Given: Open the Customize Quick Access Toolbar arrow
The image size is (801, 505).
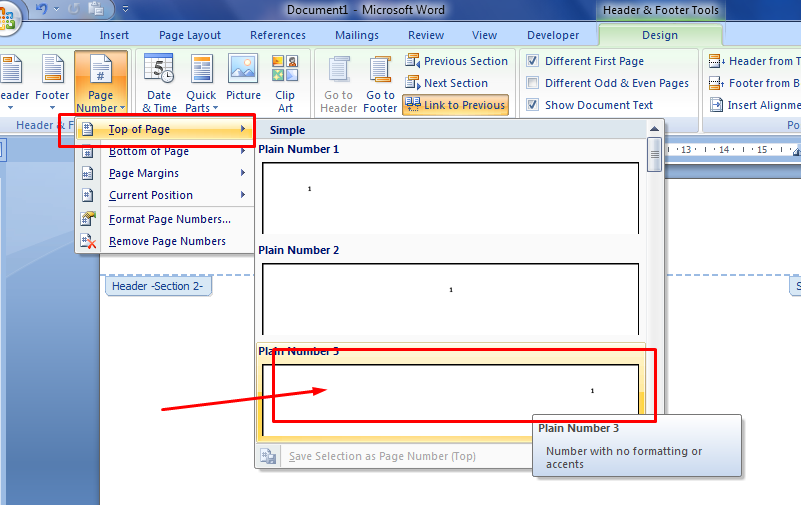Looking at the screenshot, I should [x=125, y=9].
